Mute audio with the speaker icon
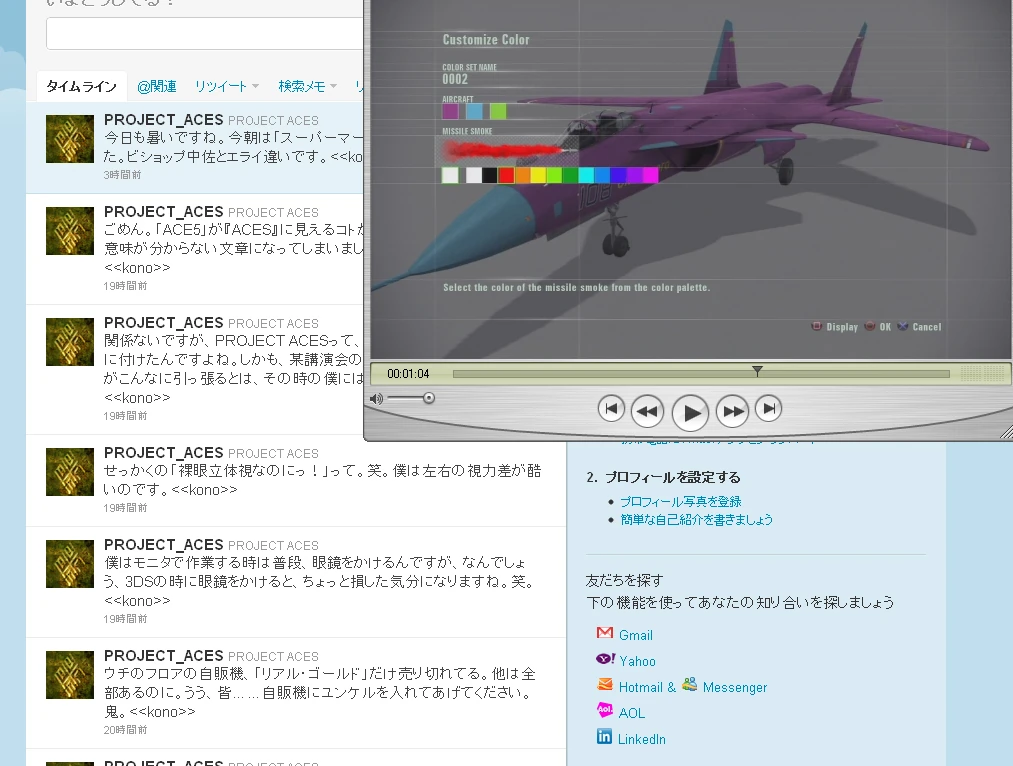Viewport: 1013px width, 766px height. tap(376, 399)
